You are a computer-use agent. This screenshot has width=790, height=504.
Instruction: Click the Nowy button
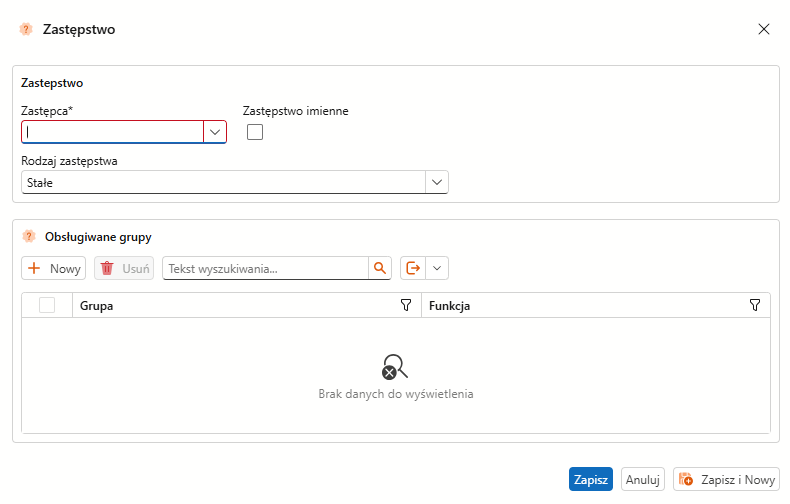point(53,268)
